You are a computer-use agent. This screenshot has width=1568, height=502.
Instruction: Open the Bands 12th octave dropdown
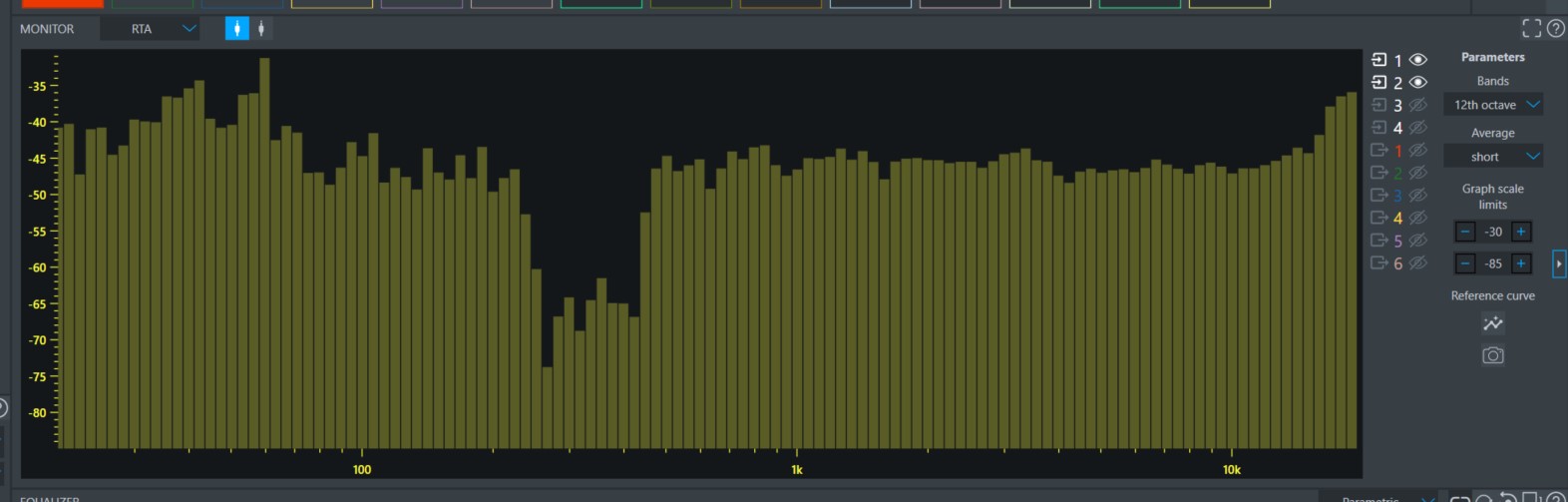click(x=1493, y=105)
